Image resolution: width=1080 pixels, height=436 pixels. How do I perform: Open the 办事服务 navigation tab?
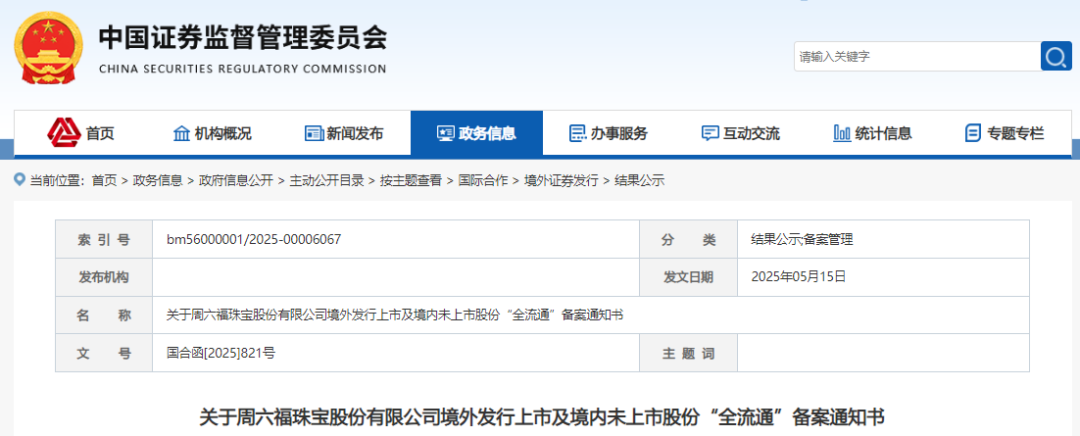pos(608,134)
